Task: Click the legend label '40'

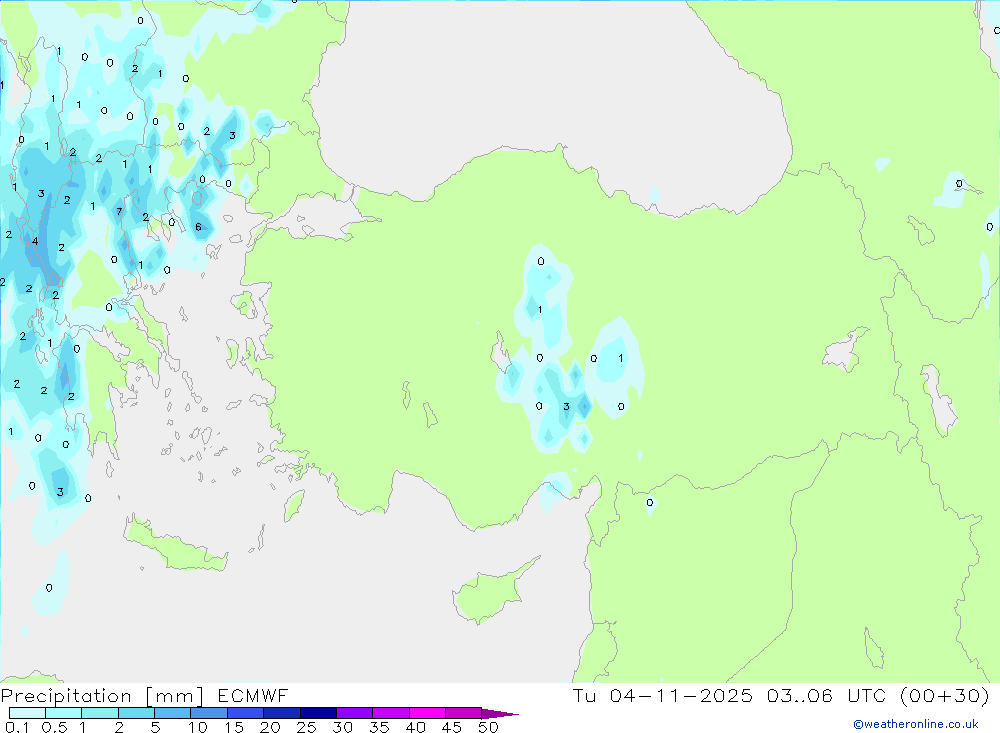Action: click(x=415, y=727)
